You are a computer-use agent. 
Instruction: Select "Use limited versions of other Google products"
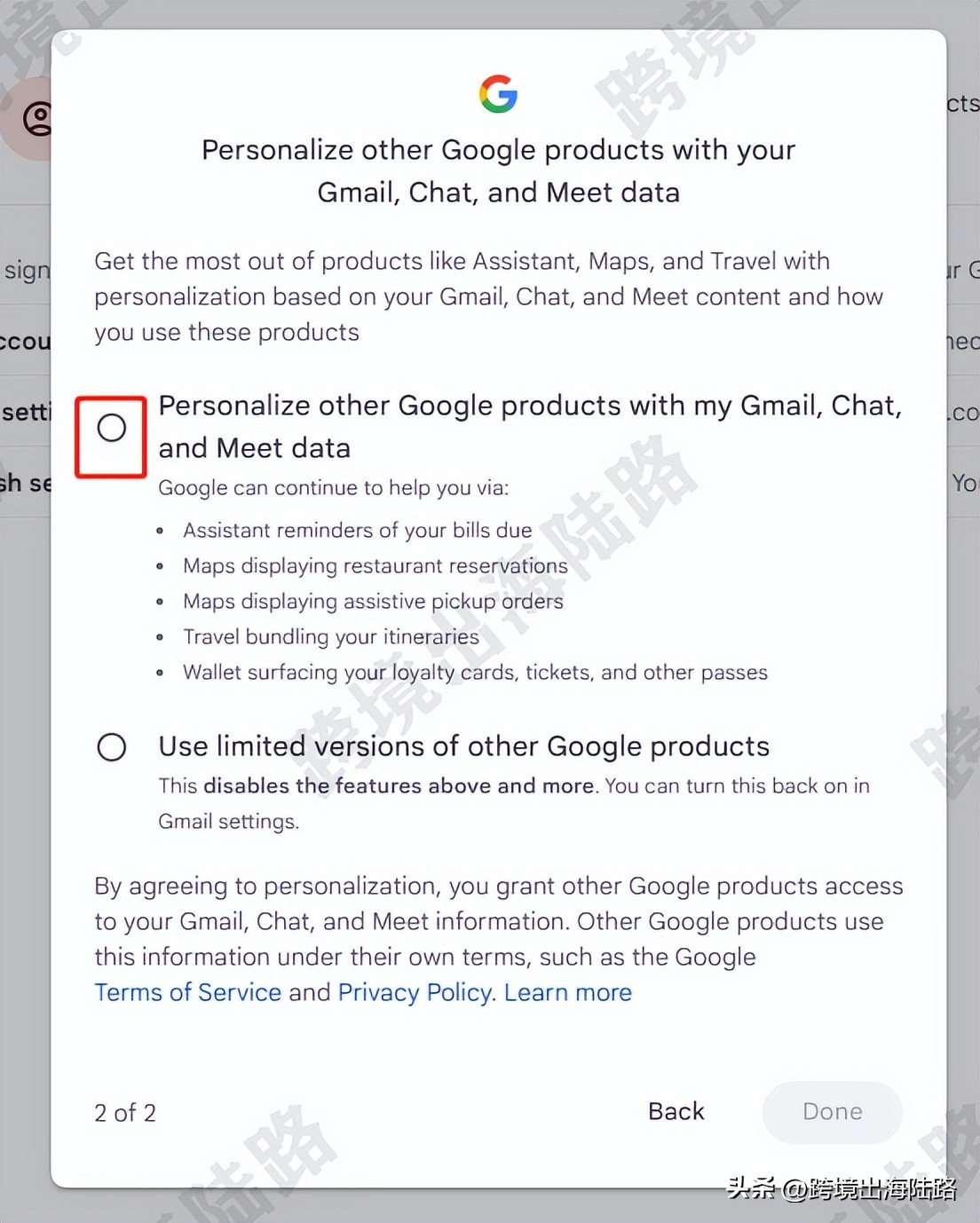(111, 746)
